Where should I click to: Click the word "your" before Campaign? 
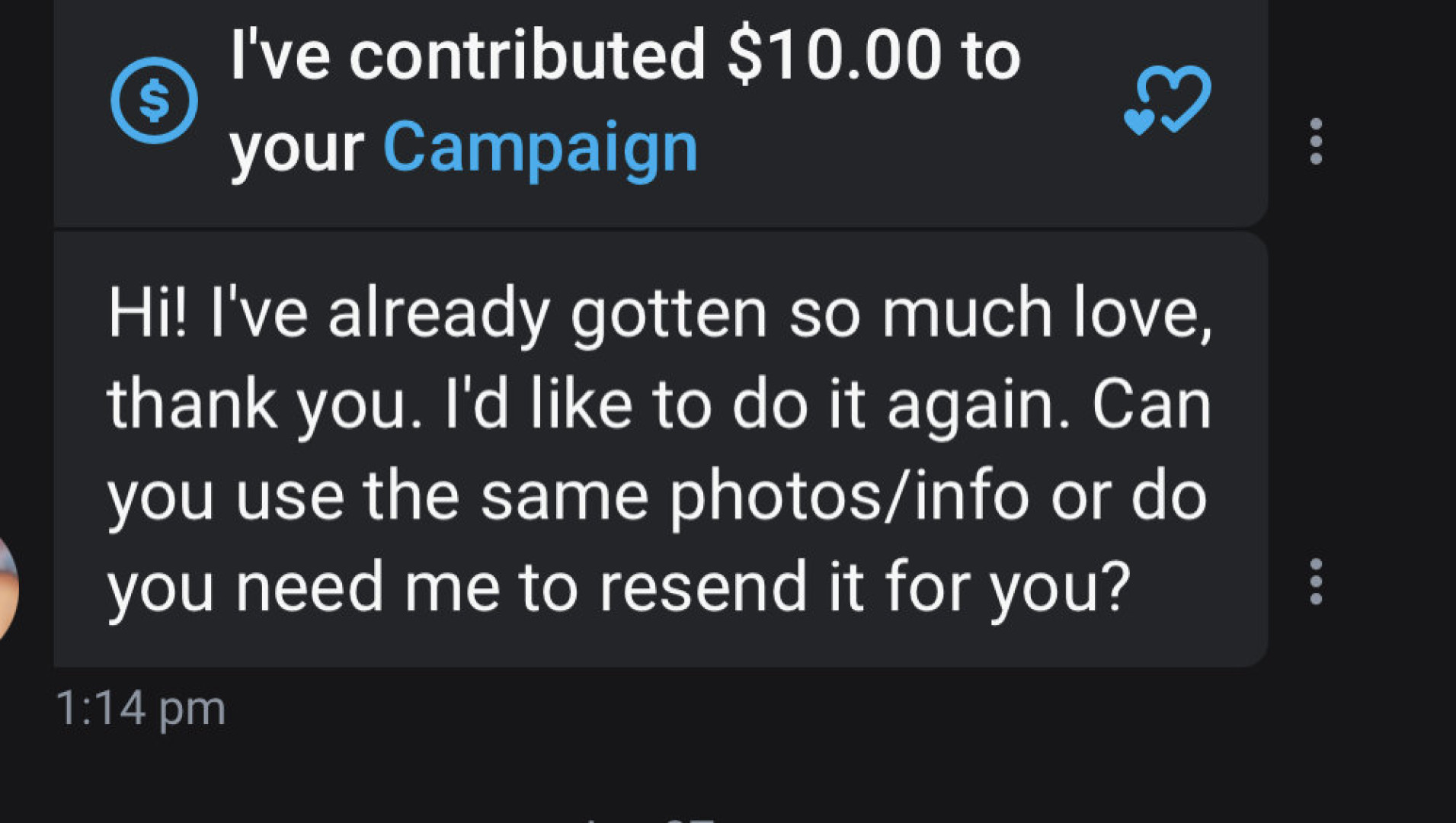click(x=297, y=149)
